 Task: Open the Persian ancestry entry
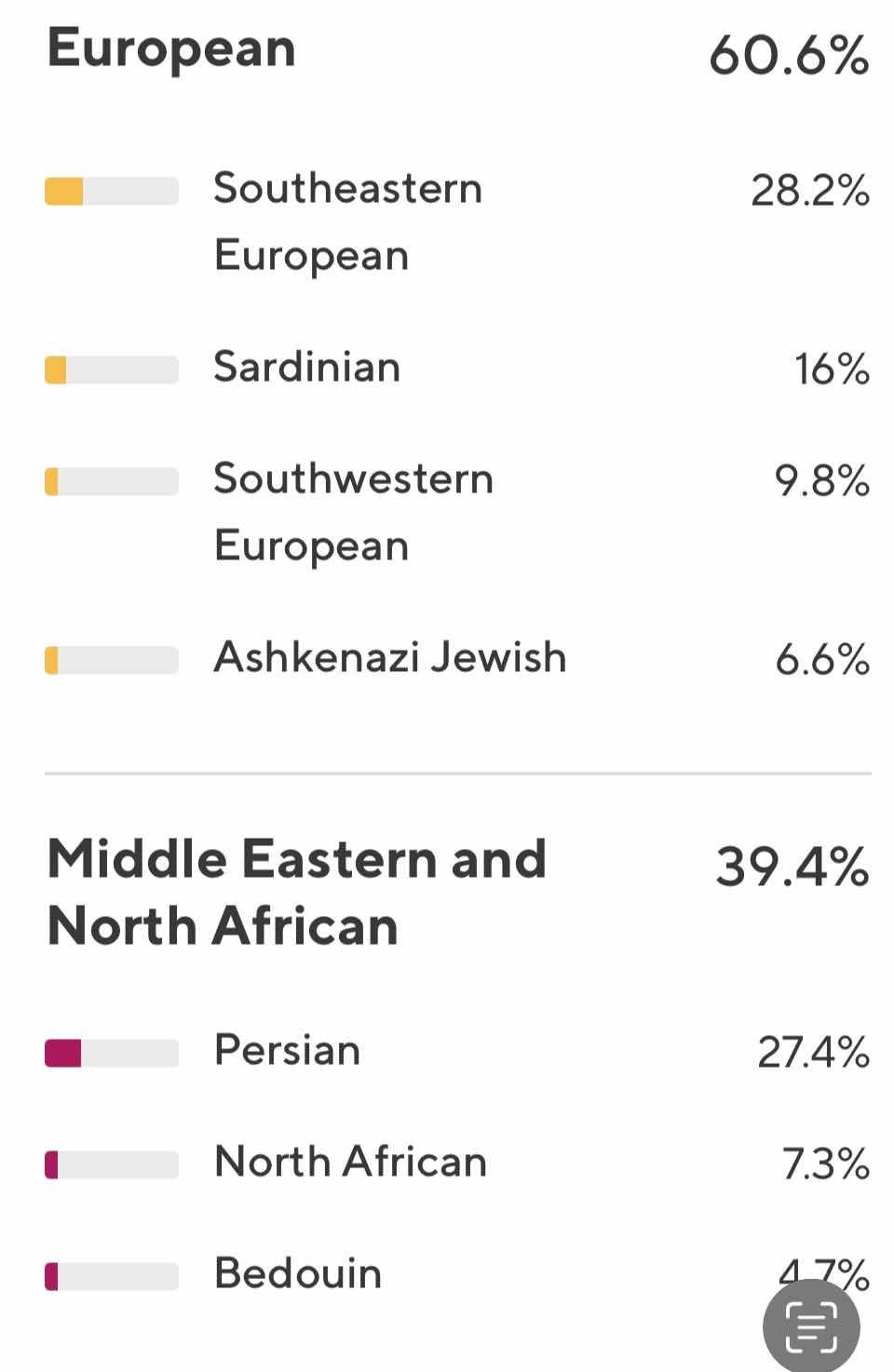point(457,1052)
